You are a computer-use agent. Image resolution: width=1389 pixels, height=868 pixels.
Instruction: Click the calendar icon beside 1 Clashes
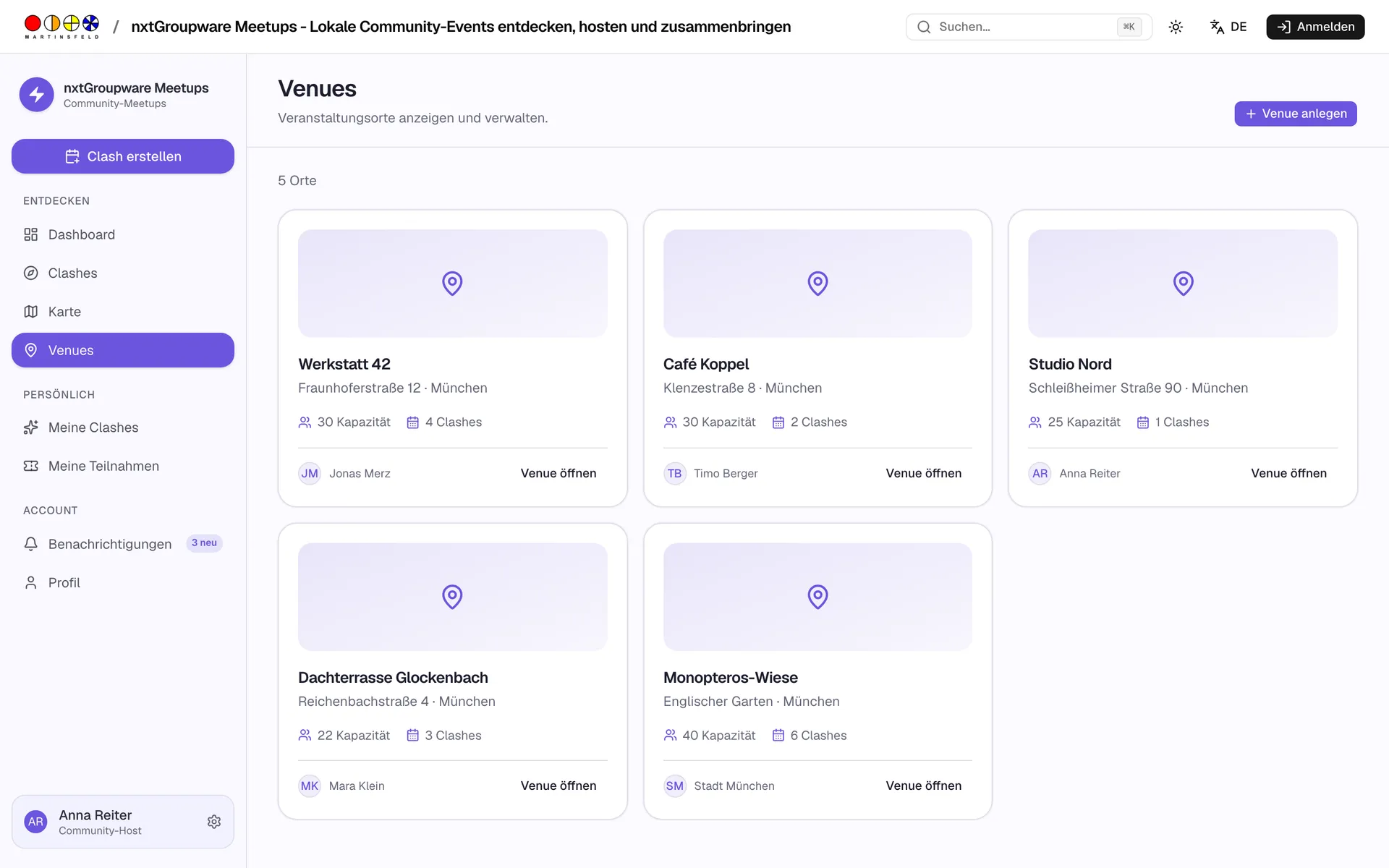(x=1142, y=422)
